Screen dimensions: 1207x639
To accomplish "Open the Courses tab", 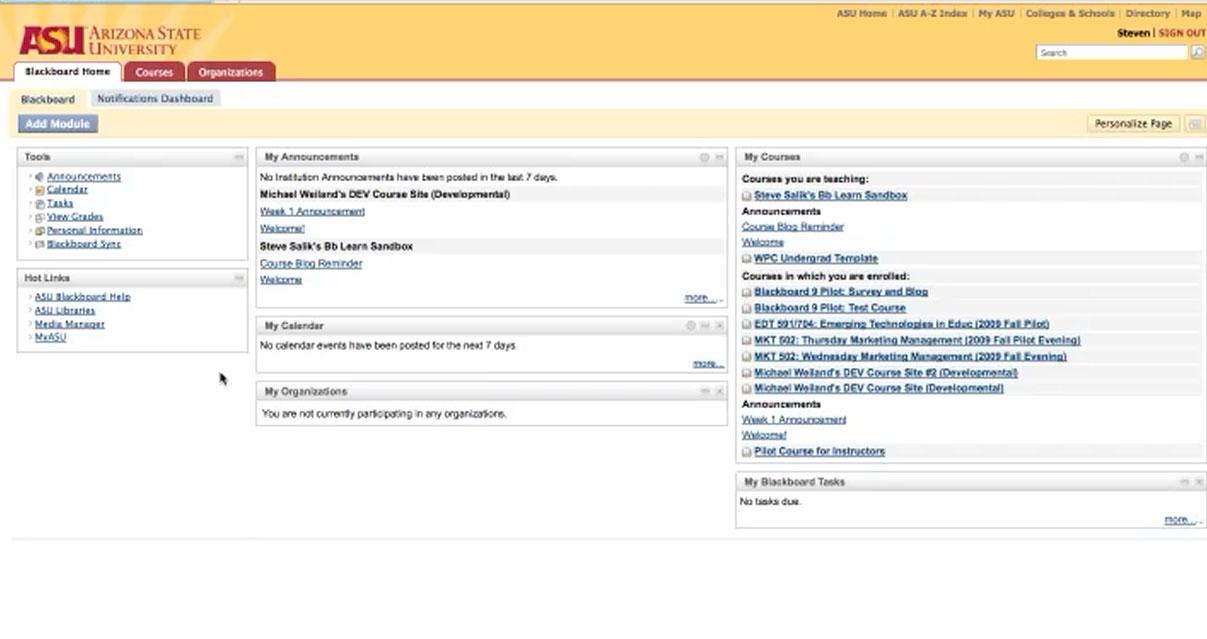I will [x=154, y=72].
